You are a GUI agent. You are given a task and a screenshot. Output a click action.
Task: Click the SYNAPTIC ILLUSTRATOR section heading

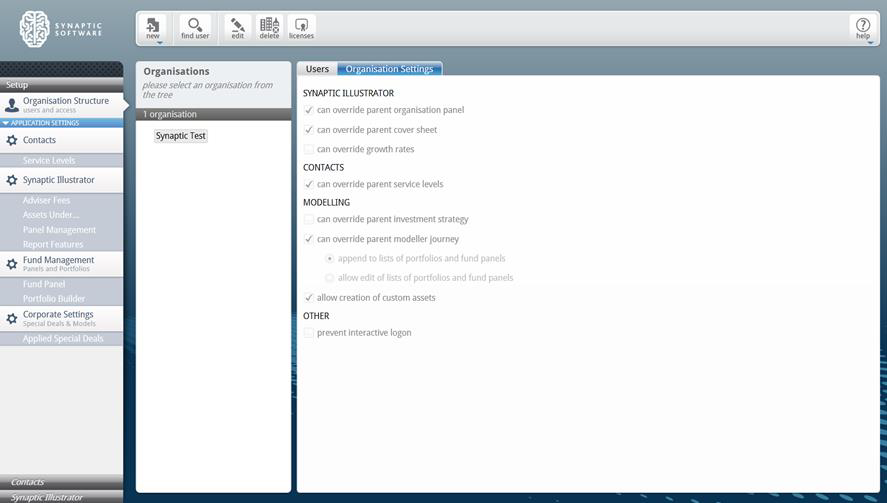[348, 93]
